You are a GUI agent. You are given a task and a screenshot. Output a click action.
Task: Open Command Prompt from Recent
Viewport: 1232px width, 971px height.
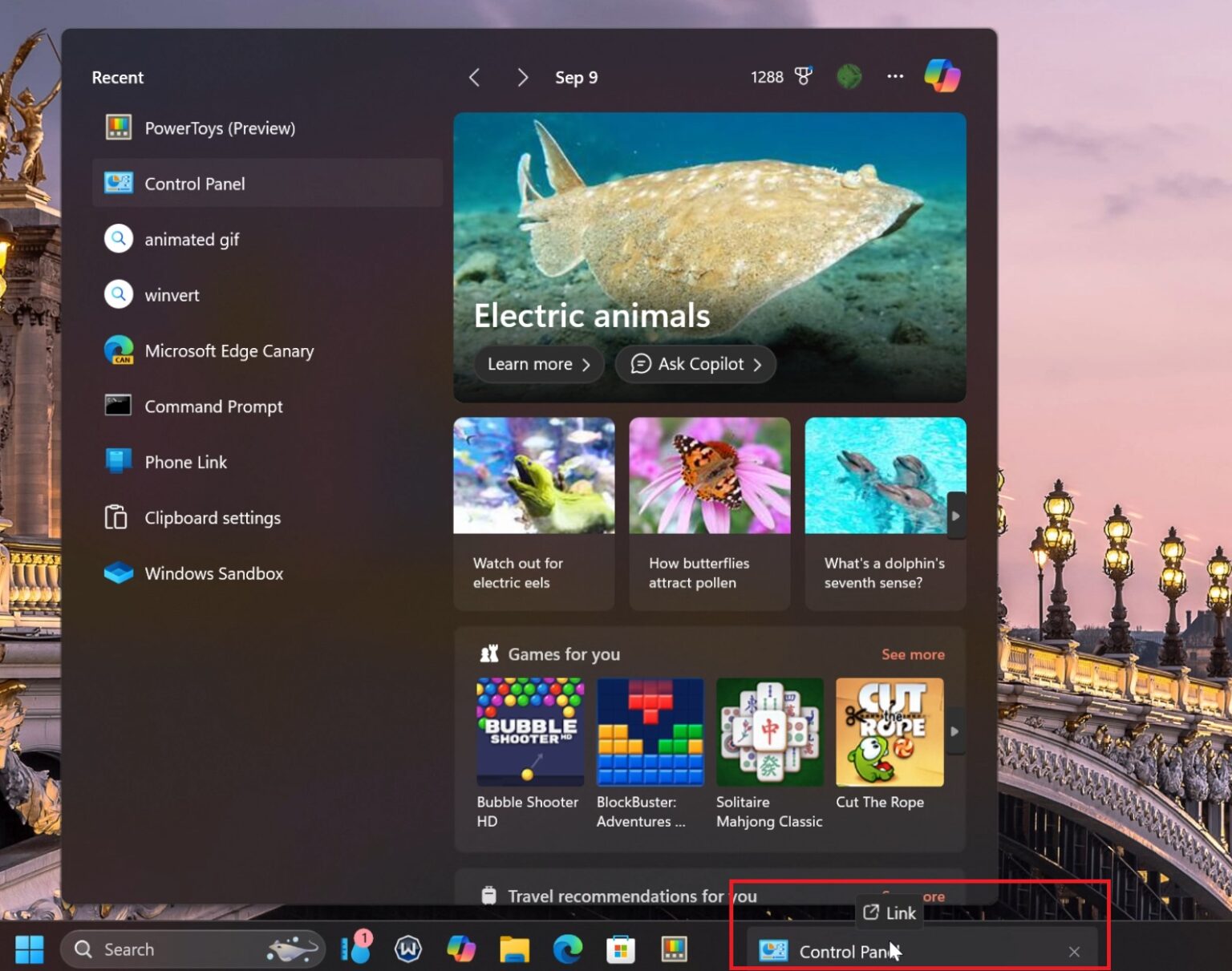coord(213,406)
